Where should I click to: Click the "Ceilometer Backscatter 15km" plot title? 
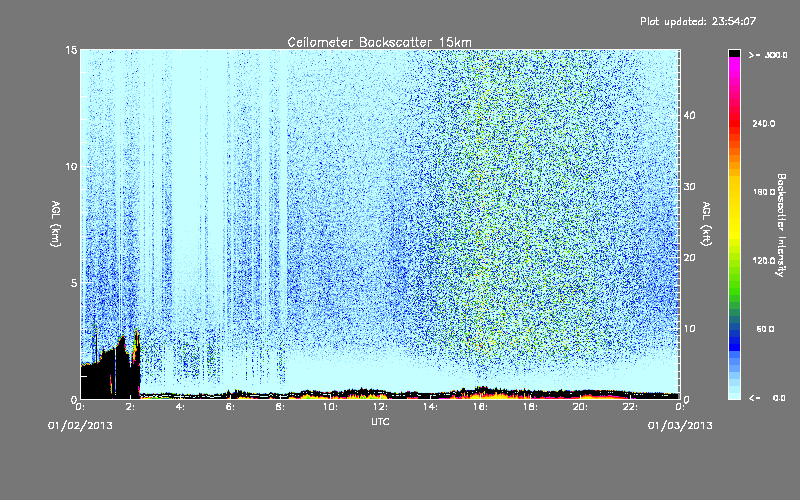tap(380, 42)
